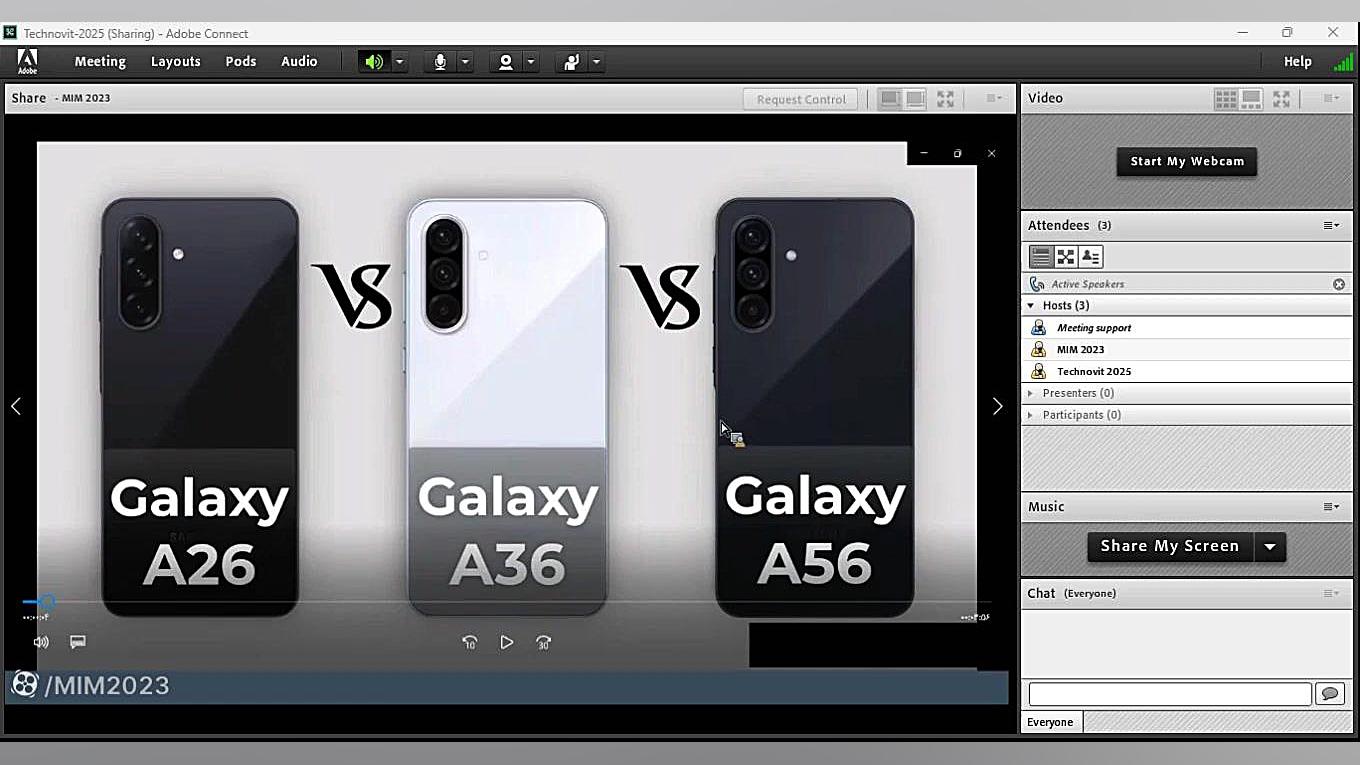This screenshot has width=1360, height=765.
Task: Click Start My Webcam button
Action: click(1187, 161)
